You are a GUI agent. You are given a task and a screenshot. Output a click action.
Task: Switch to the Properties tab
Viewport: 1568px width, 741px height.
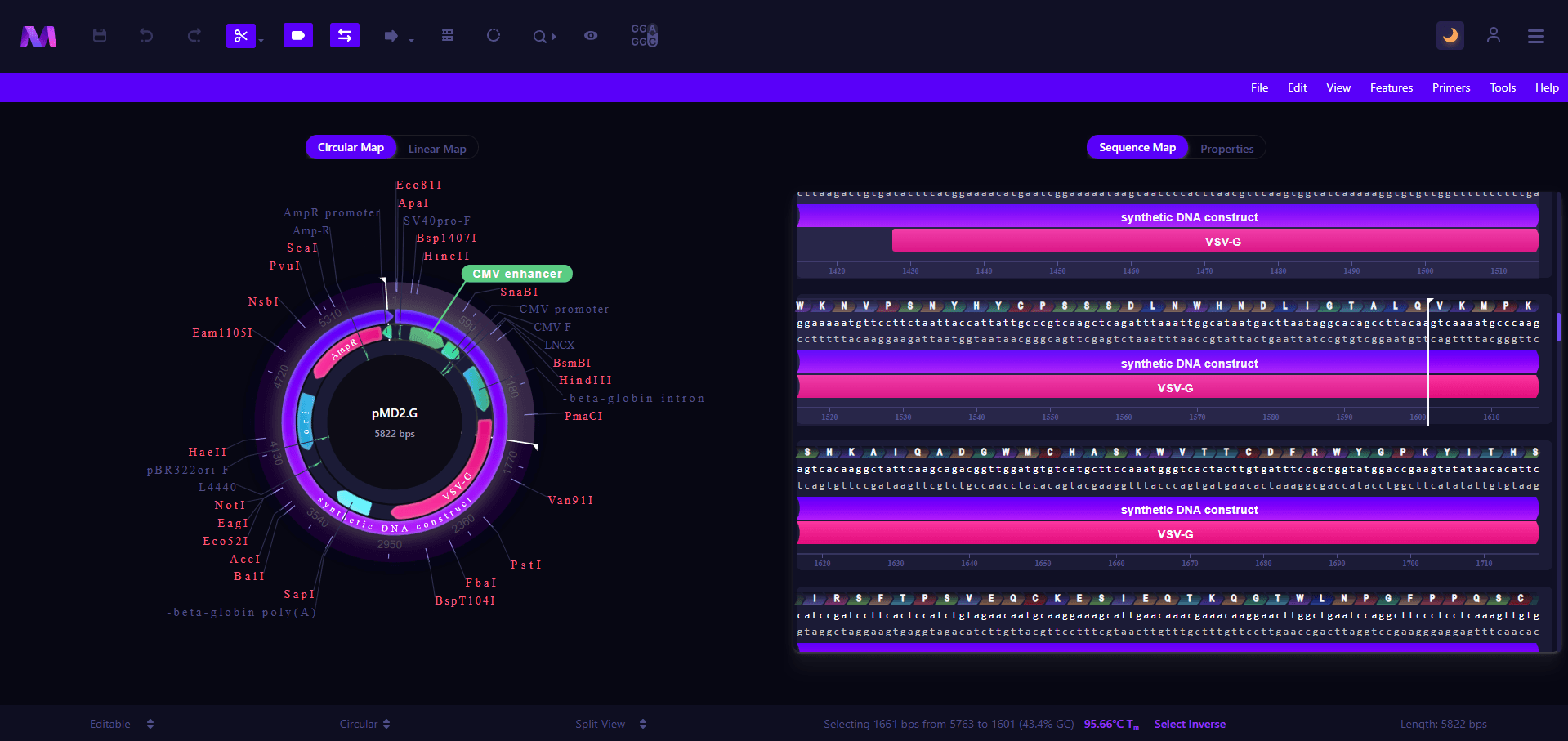[x=1226, y=149]
